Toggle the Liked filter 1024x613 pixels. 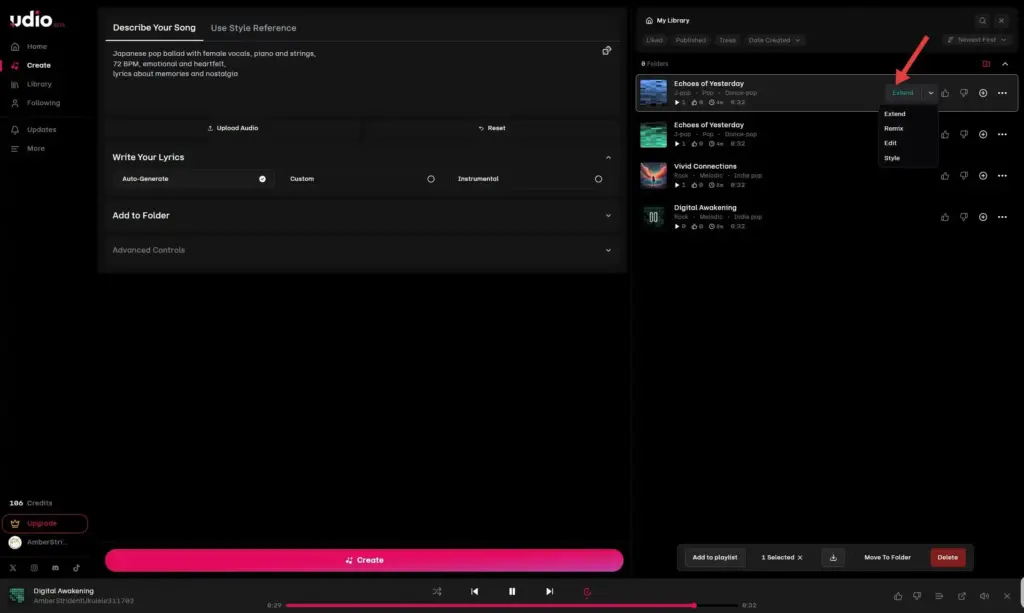(x=654, y=40)
